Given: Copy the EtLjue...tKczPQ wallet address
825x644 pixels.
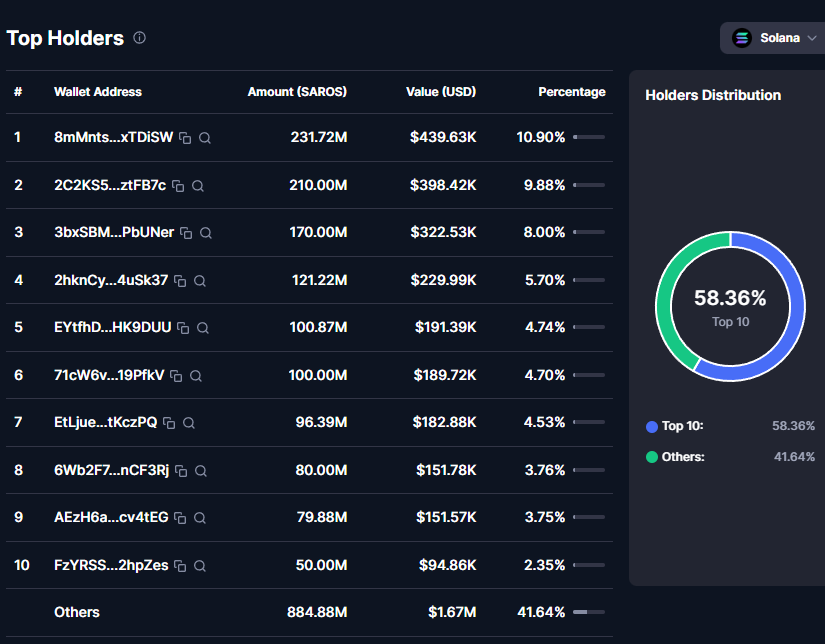Looking at the screenshot, I should [x=169, y=423].
